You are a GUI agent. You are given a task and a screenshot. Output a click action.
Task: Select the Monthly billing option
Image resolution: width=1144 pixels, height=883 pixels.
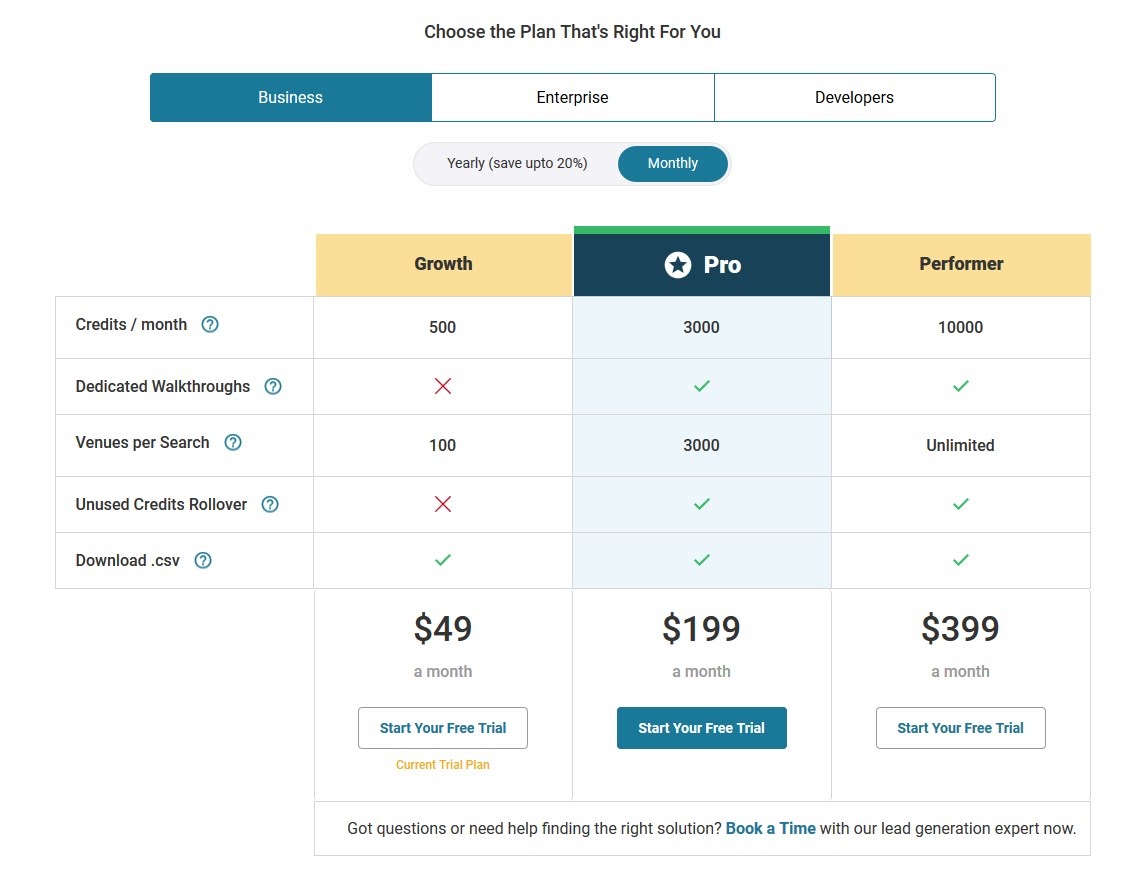673,163
